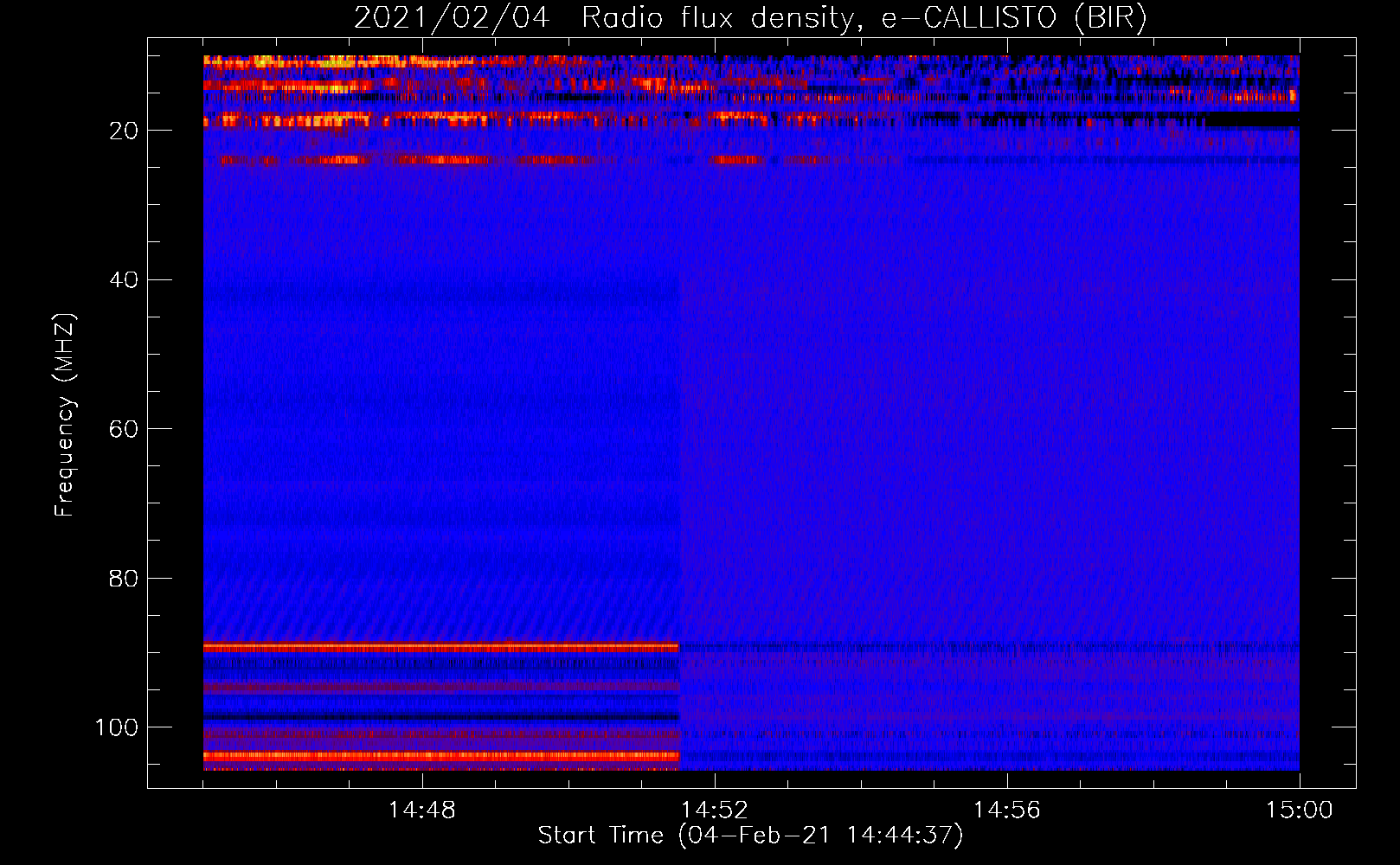Click the 14:48 time tick label
This screenshot has width=1400, height=865.
point(421,811)
